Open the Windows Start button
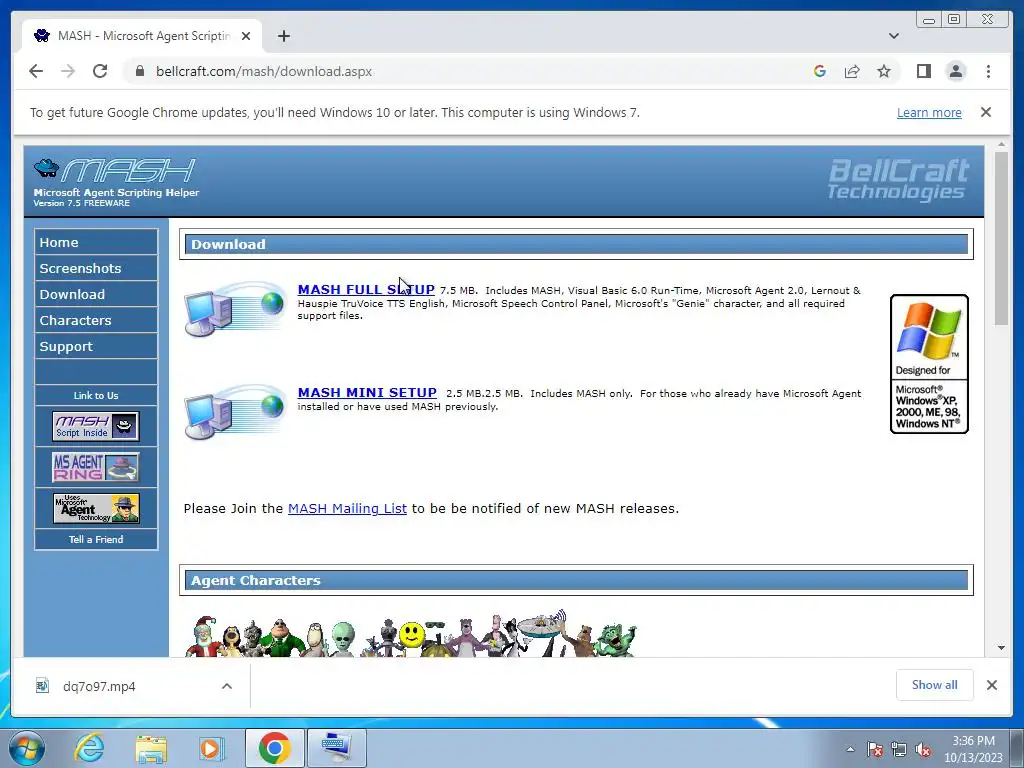1024x768 pixels. coord(27,748)
